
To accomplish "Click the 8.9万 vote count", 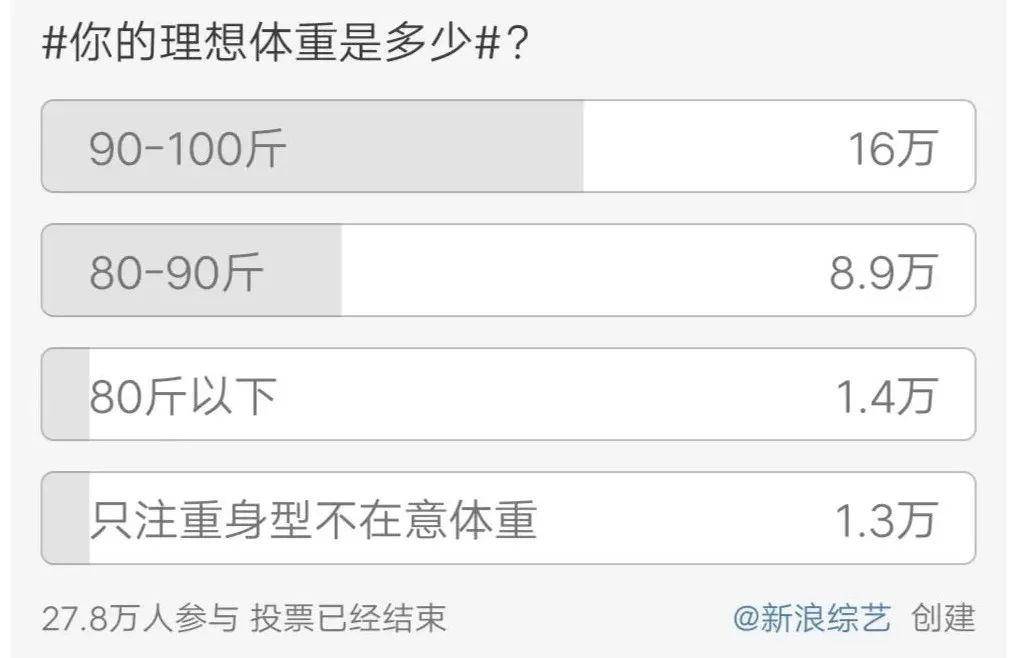I will coord(882,272).
